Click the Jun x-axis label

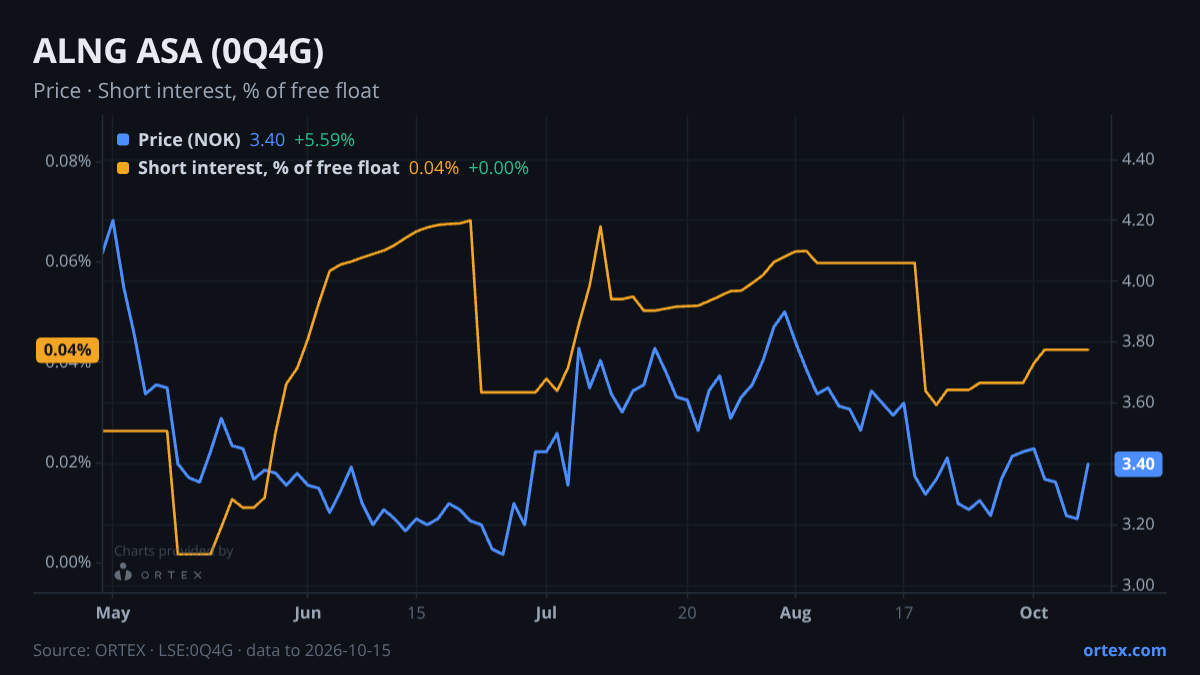tap(308, 612)
